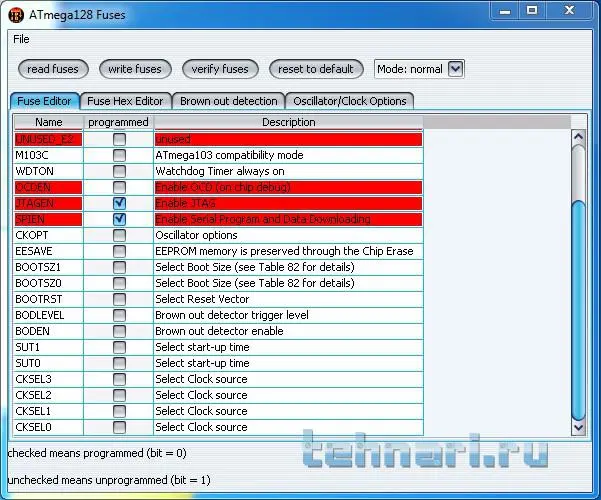Toggle the CKSEL0 checkbox
Image resolution: width=601 pixels, height=500 pixels.
coord(119,427)
